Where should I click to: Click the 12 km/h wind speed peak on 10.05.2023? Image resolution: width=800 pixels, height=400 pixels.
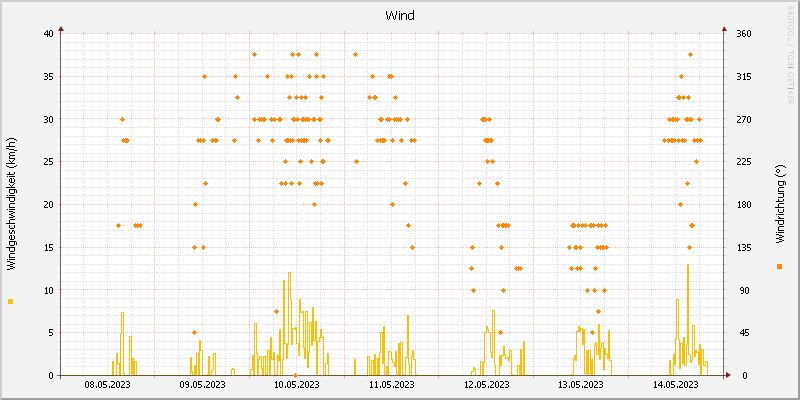coord(289,273)
